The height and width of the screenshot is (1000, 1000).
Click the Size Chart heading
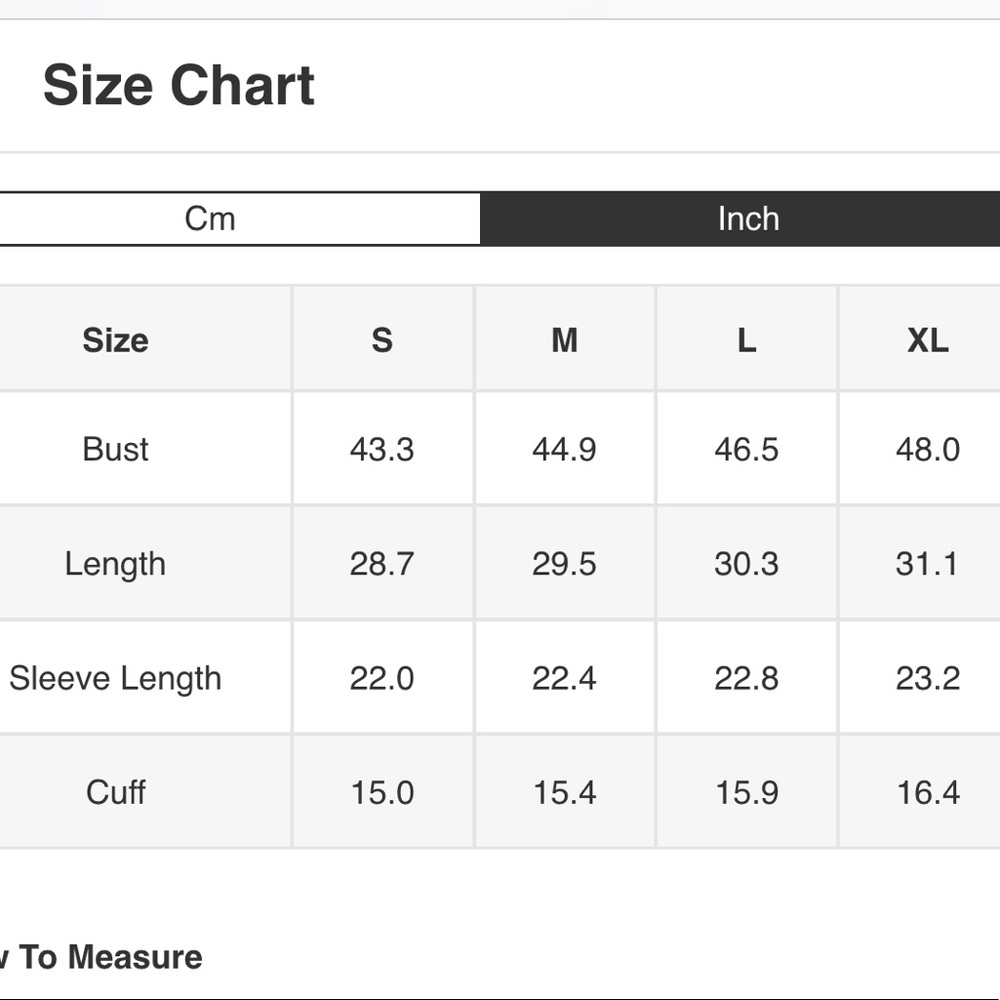[179, 85]
